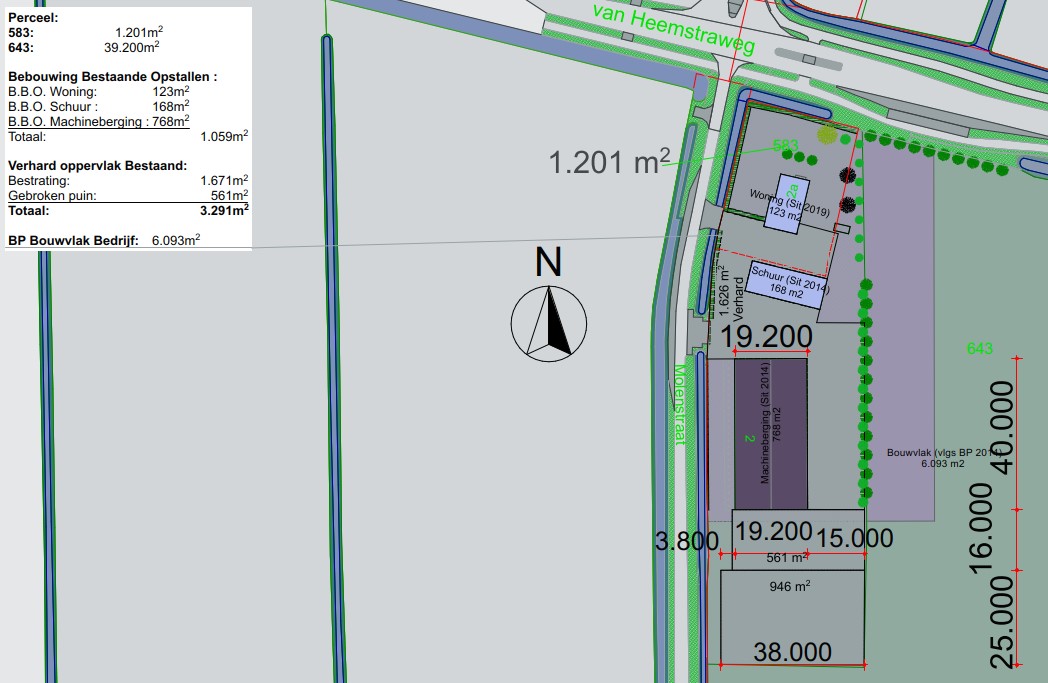
Task: Click the "van Heemstraweg" street label
Action: [674, 29]
